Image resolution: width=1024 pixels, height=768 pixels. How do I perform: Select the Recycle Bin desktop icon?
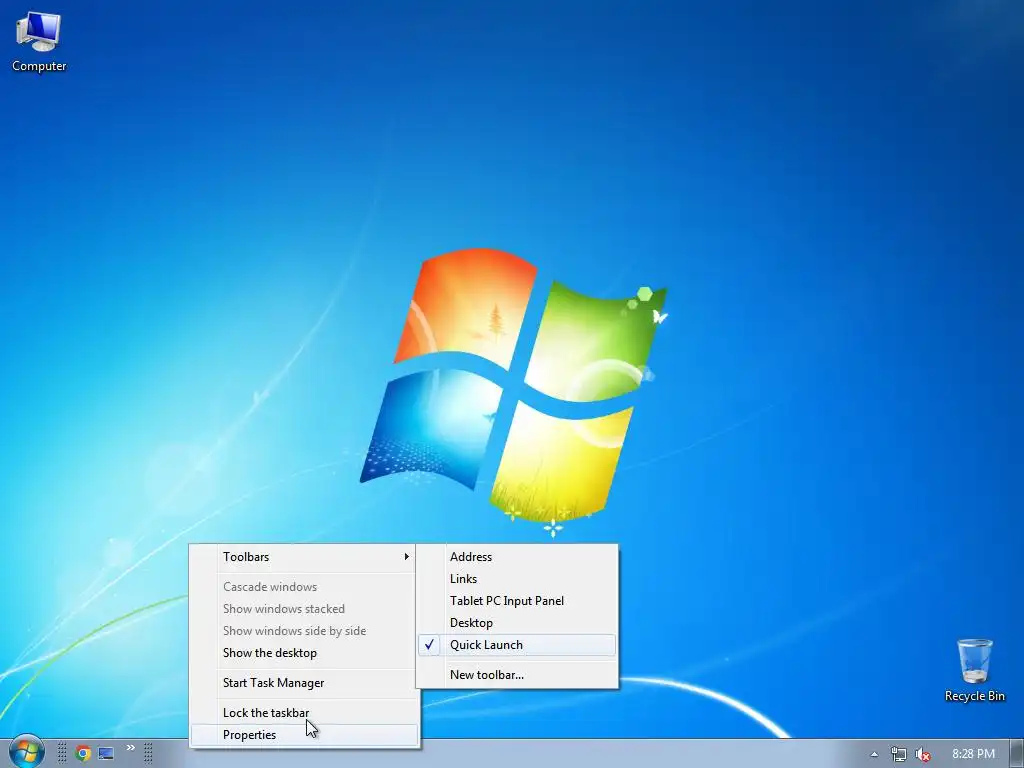974,671
